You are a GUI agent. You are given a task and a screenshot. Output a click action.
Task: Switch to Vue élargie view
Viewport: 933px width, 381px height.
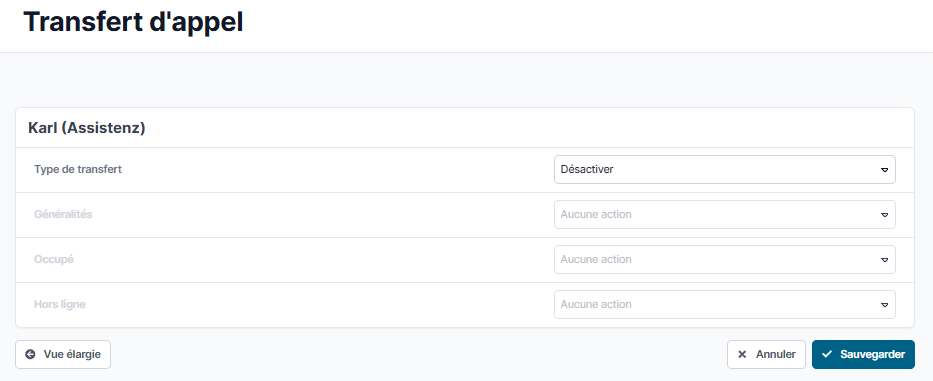coord(63,355)
